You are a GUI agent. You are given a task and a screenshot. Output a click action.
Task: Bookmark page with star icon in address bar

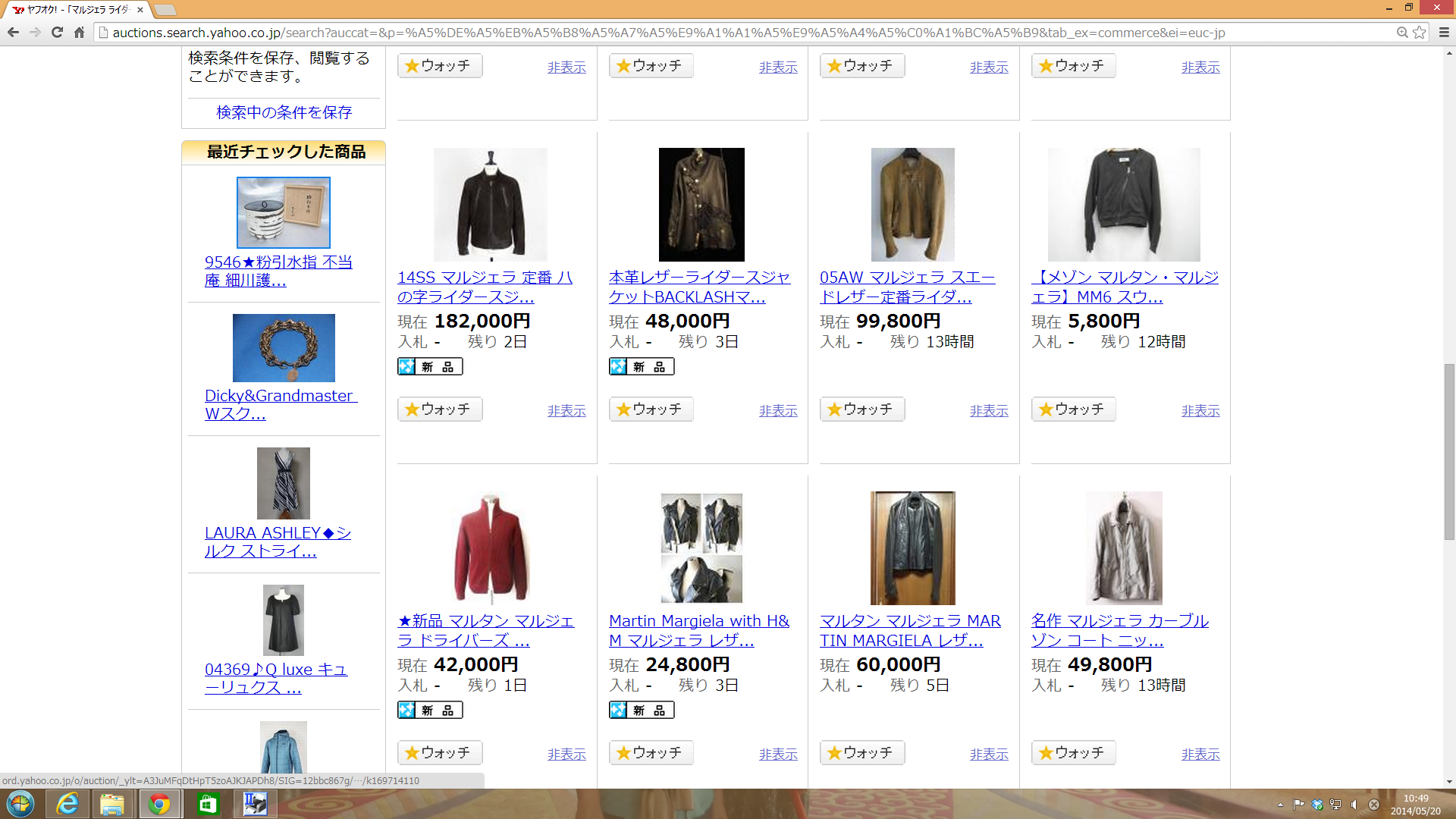coord(1419,33)
